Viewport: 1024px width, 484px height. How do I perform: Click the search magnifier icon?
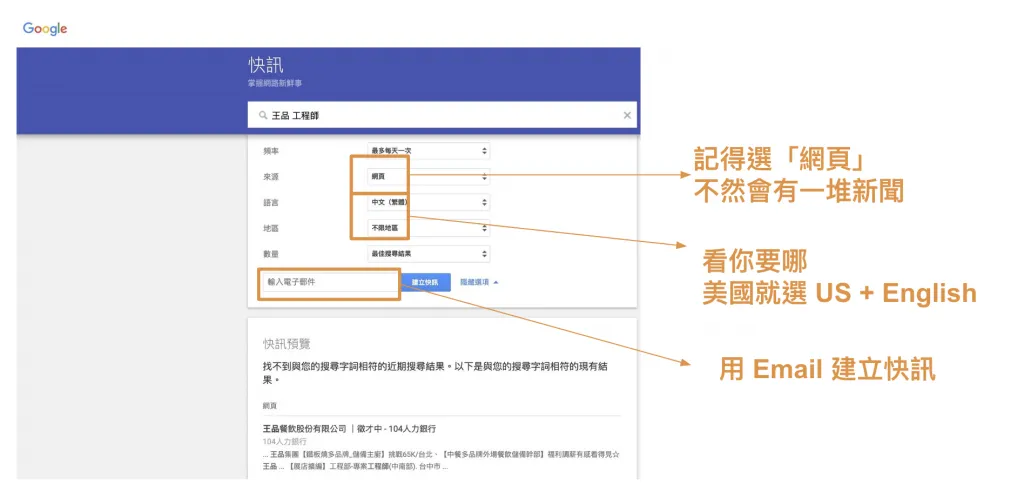point(263,115)
